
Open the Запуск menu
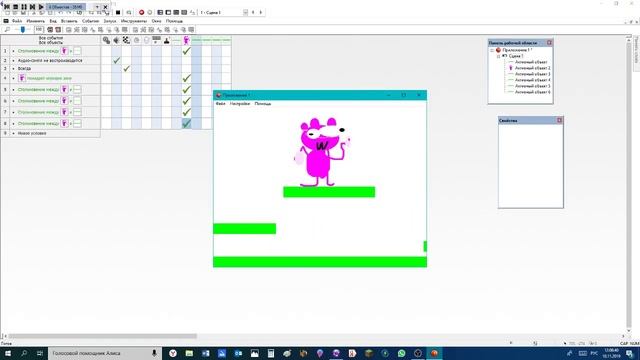click(110, 21)
